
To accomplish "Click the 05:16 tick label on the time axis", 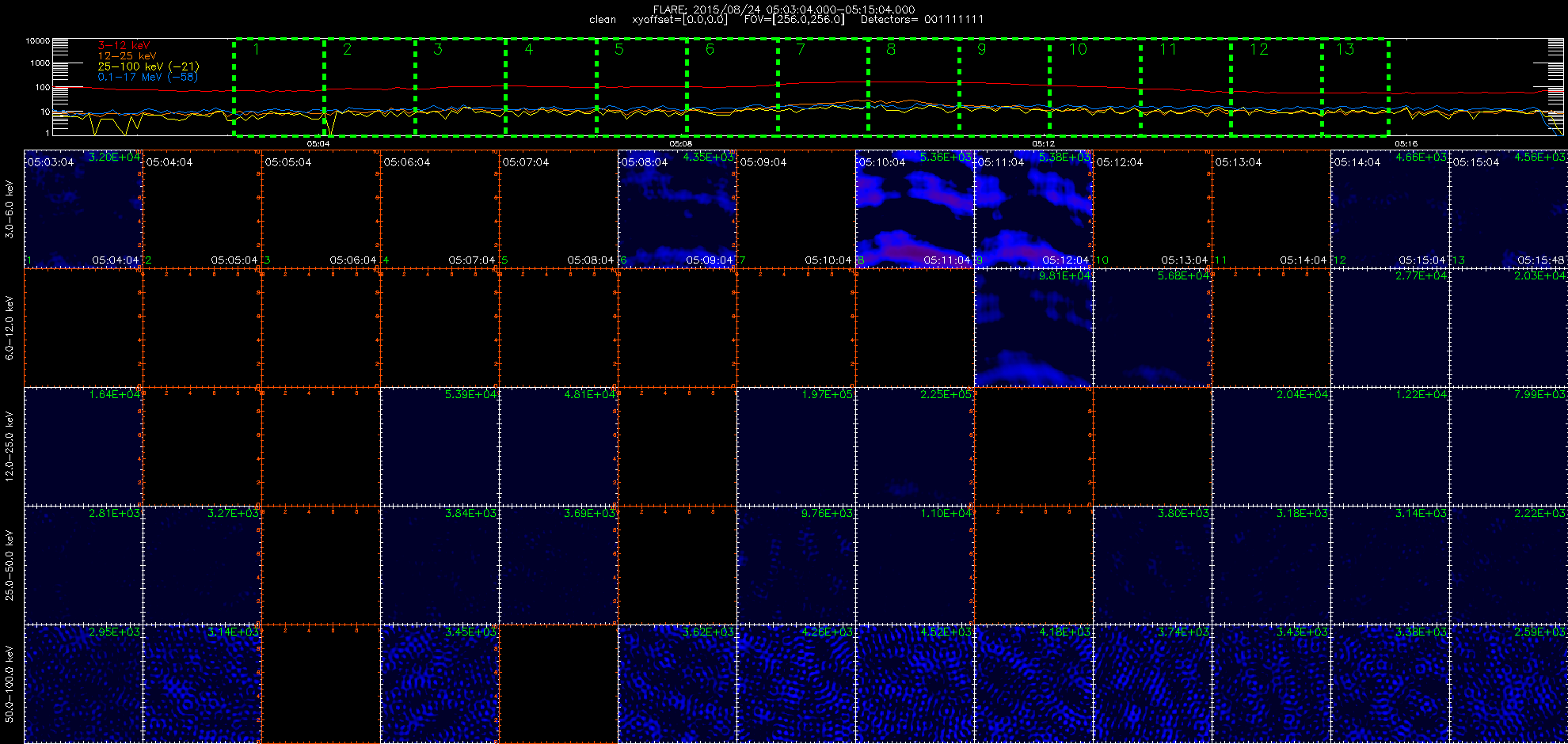I will click(x=1406, y=144).
